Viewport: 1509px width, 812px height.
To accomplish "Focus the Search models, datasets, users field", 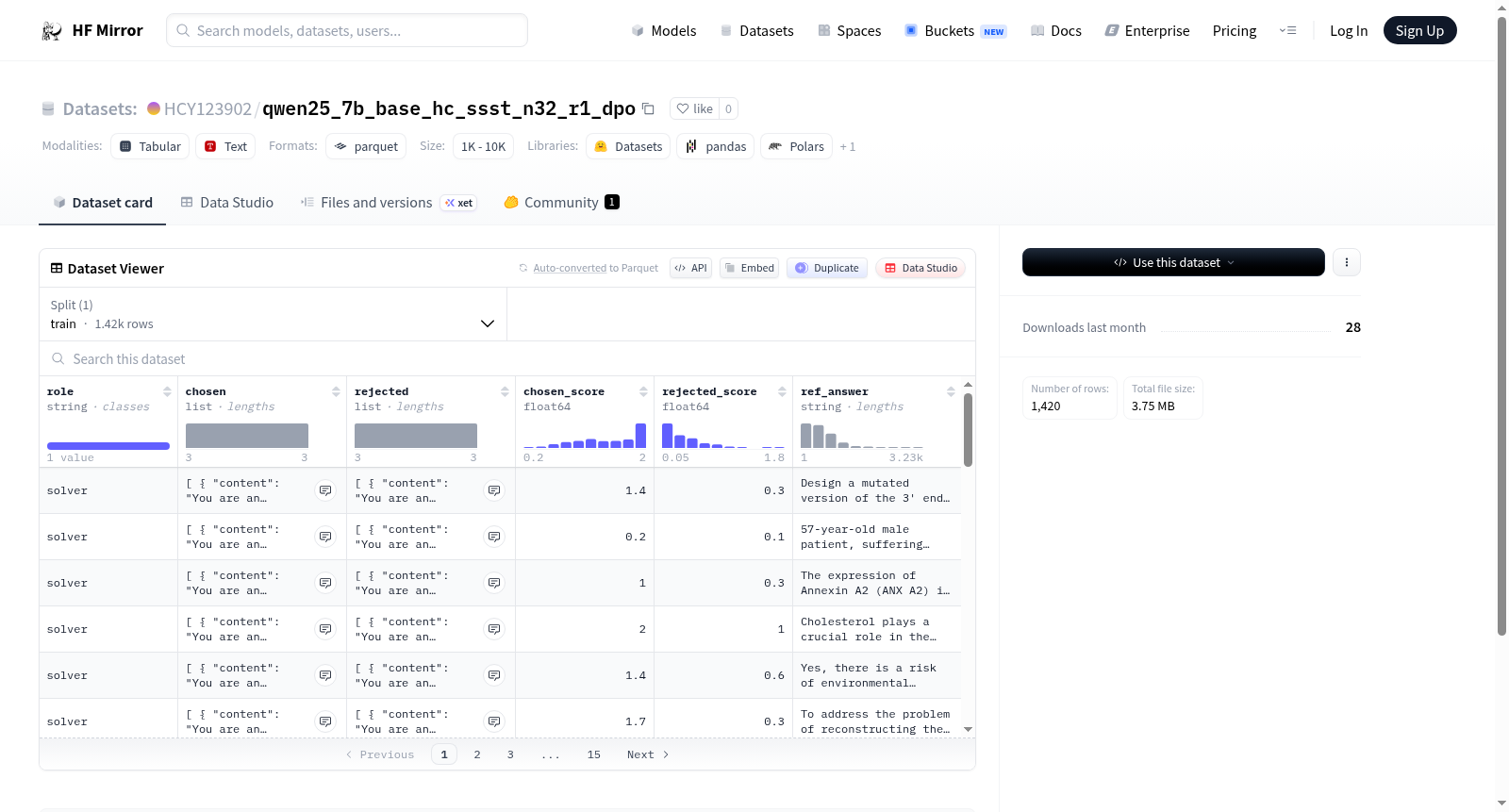I will [347, 31].
